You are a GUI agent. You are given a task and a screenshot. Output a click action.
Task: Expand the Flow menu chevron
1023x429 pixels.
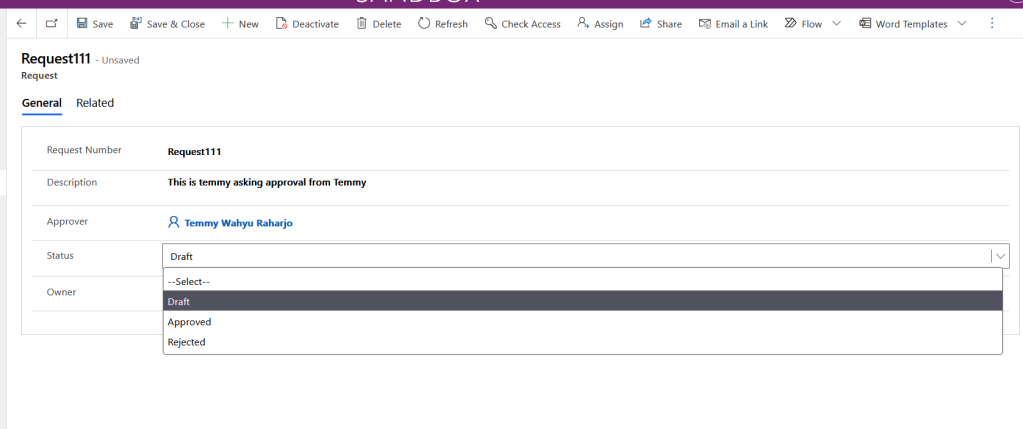click(837, 23)
